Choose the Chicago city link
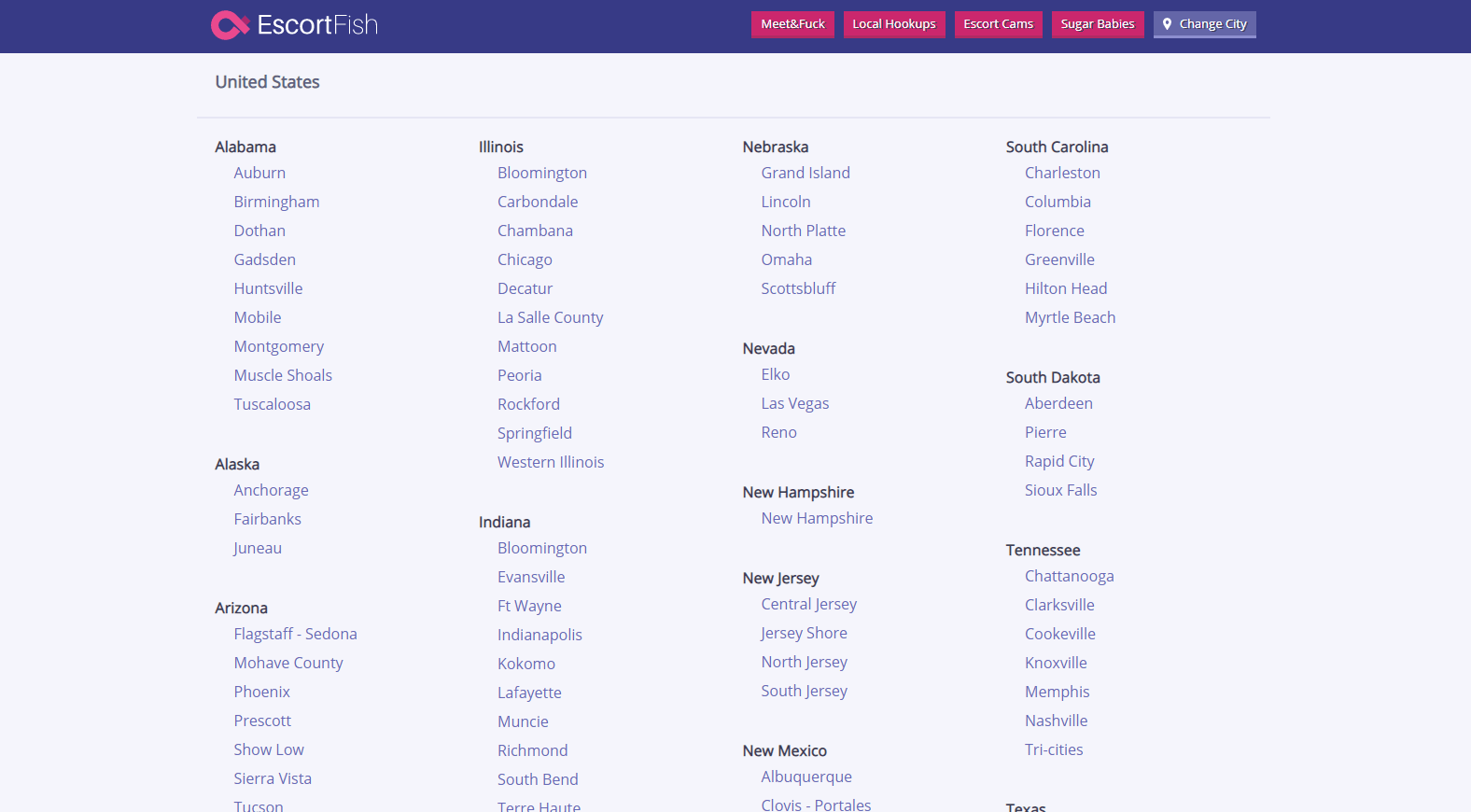Viewport: 1471px width, 812px height. (525, 259)
